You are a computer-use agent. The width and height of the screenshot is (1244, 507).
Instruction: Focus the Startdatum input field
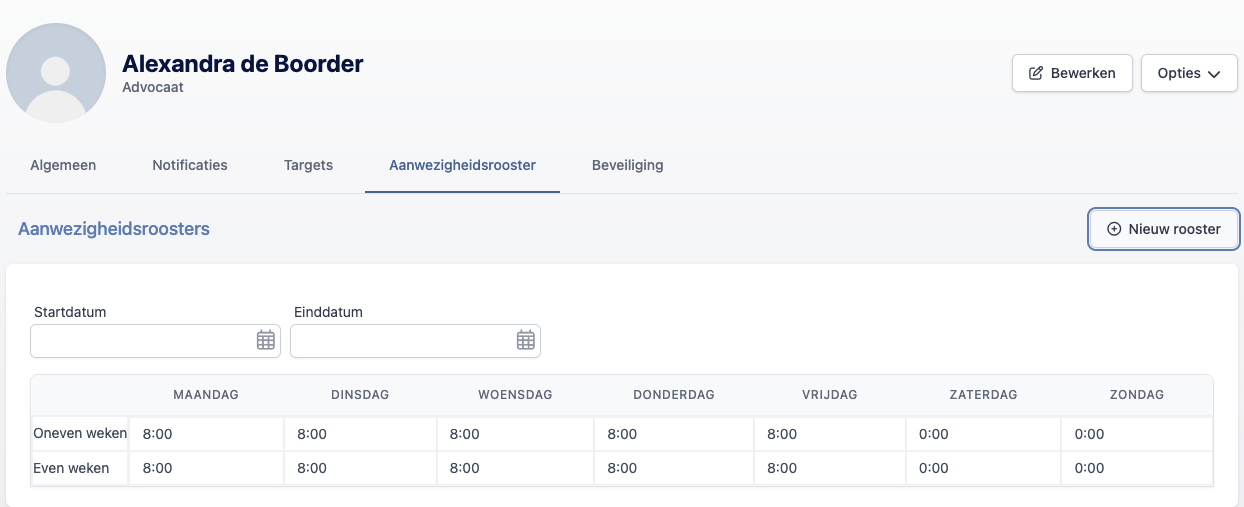point(155,341)
